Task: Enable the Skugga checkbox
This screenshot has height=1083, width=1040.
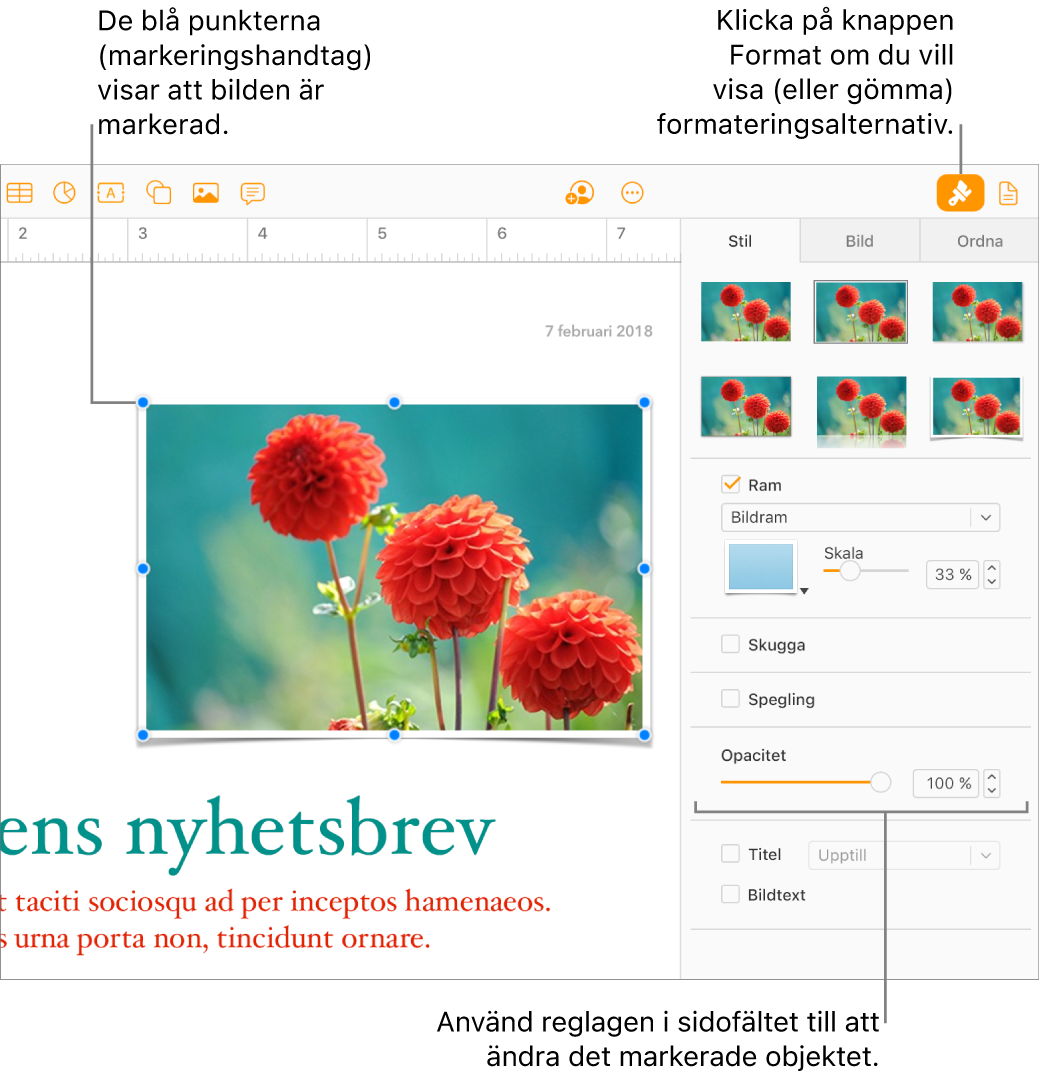Action: pos(731,644)
